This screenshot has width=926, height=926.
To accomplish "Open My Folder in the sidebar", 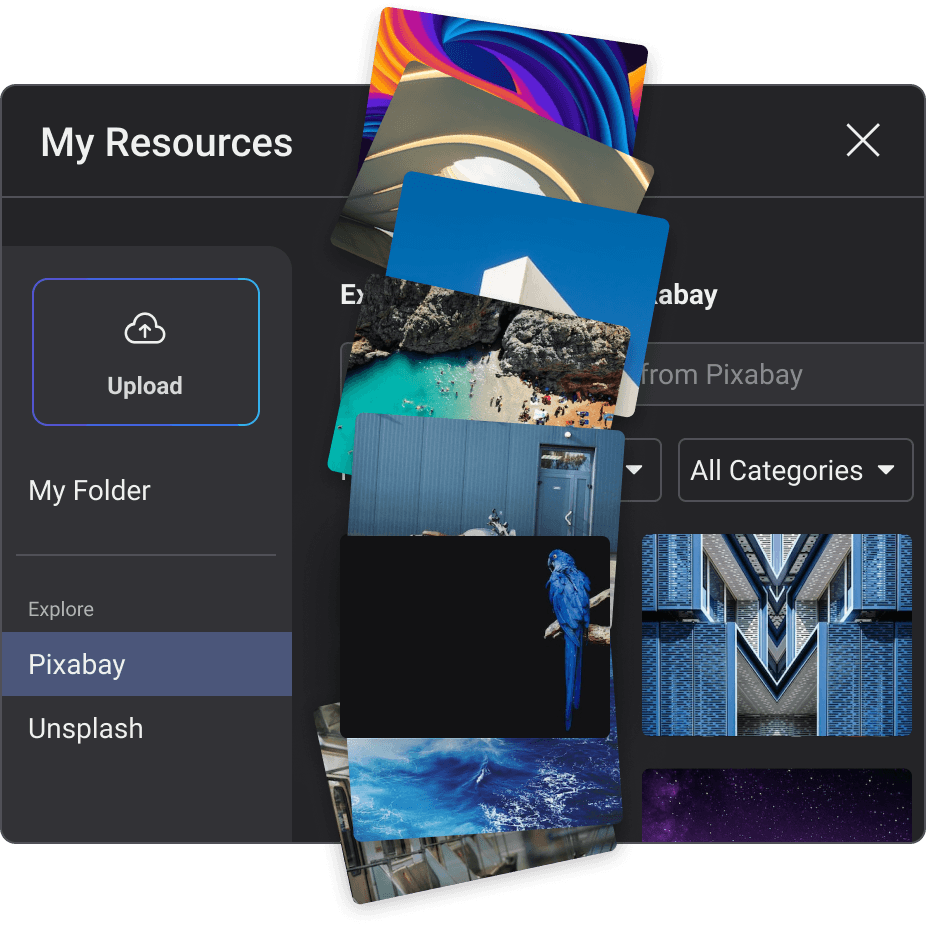I will tap(90, 491).
